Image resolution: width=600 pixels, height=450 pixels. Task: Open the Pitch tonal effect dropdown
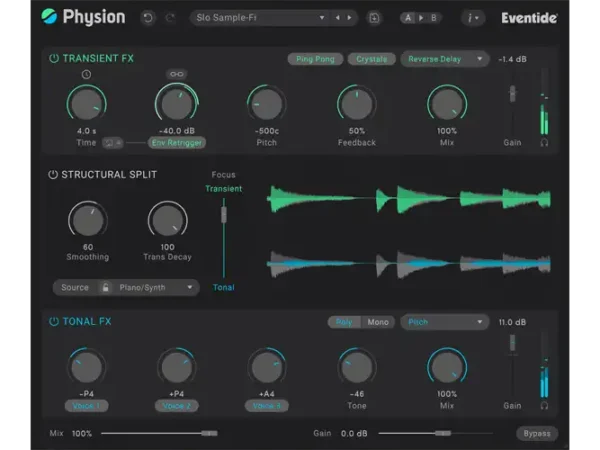click(x=445, y=322)
